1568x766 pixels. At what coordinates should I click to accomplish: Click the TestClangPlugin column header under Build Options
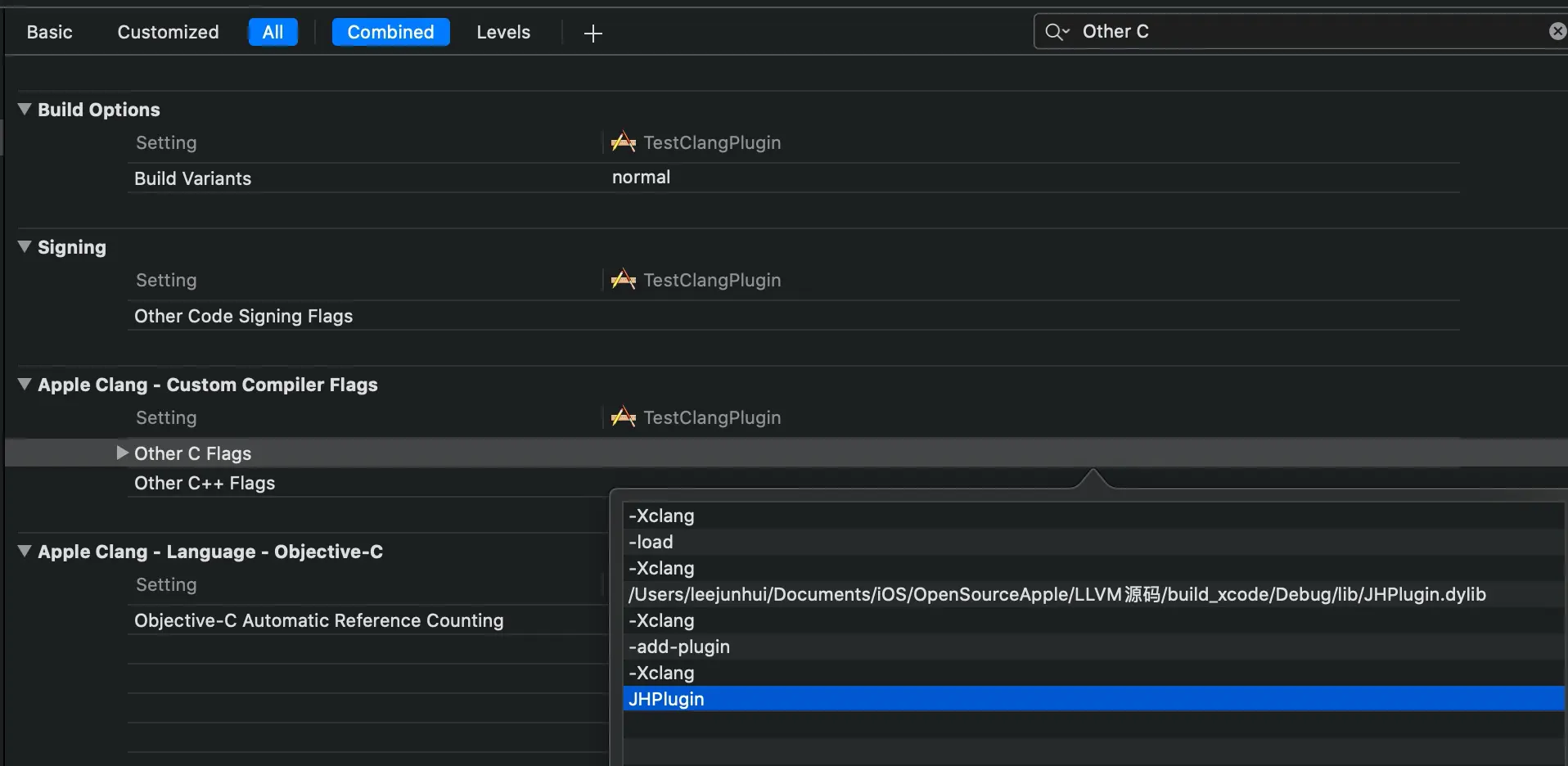click(x=712, y=142)
